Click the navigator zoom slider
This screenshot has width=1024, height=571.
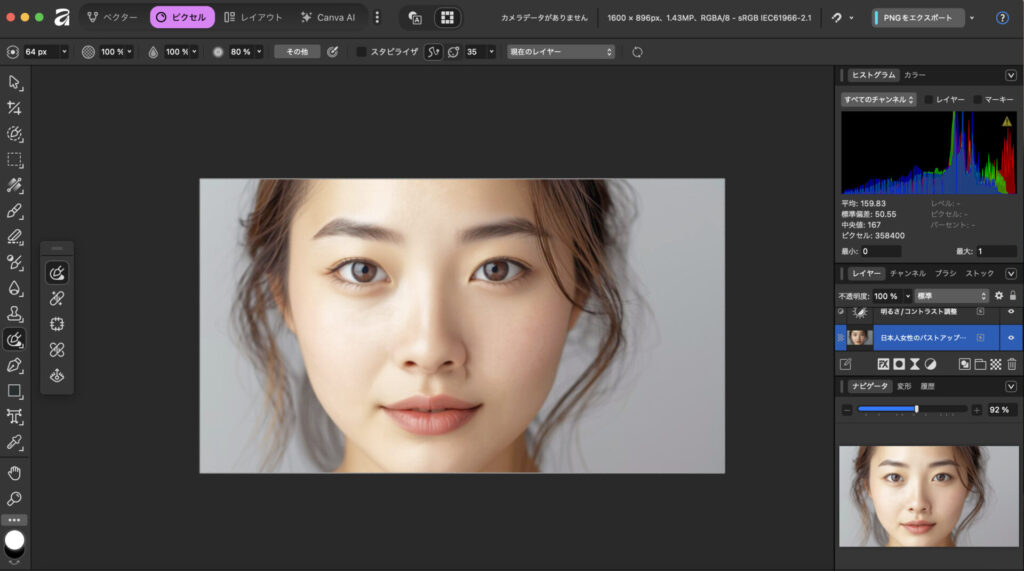pyautogui.click(x=911, y=409)
